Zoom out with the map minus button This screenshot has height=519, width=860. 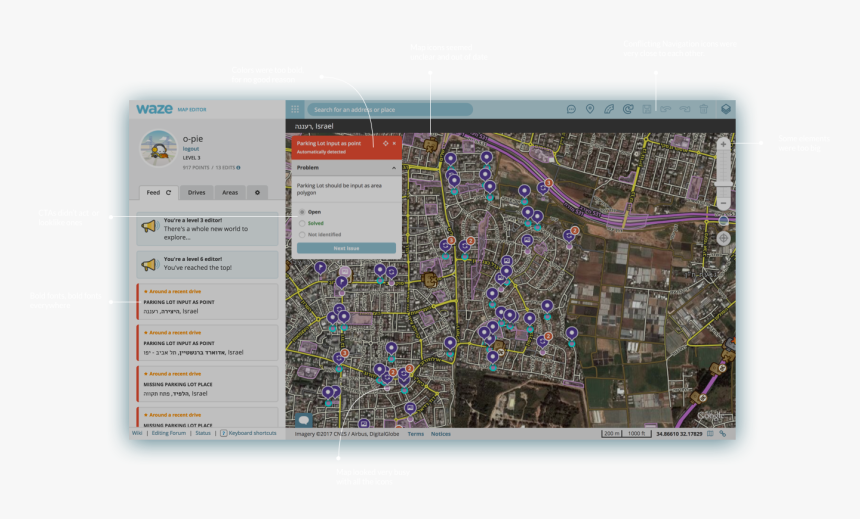point(723,204)
